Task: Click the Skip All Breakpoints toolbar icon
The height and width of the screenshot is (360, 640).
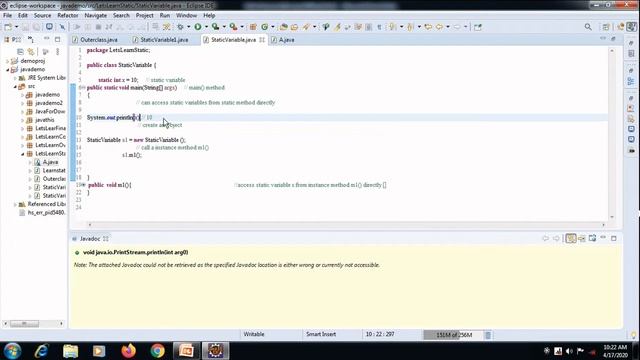Action: click(x=62, y=27)
